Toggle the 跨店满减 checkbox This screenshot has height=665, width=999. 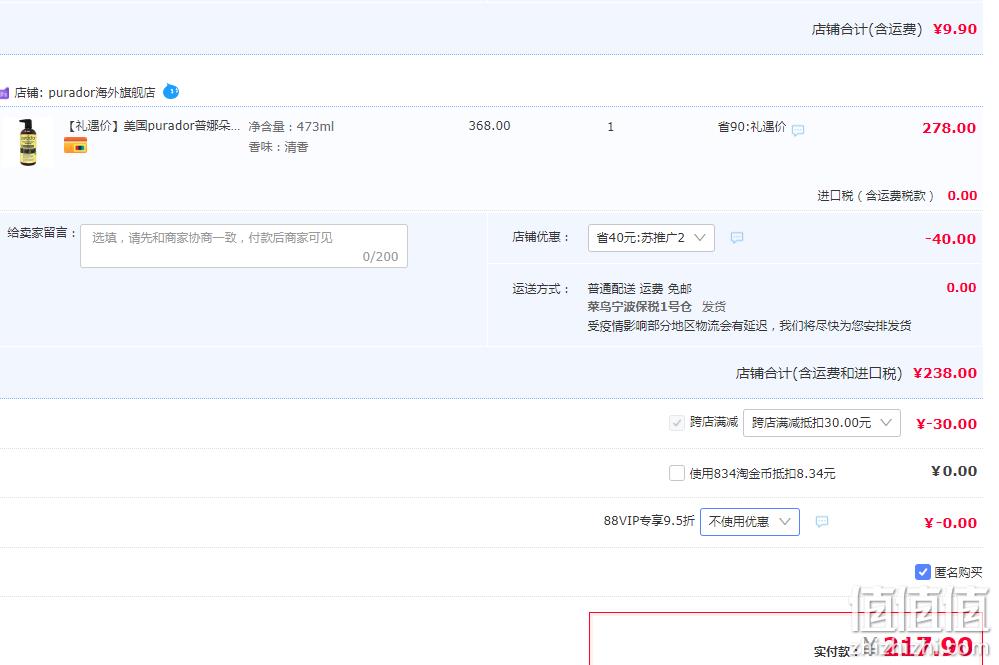[677, 422]
